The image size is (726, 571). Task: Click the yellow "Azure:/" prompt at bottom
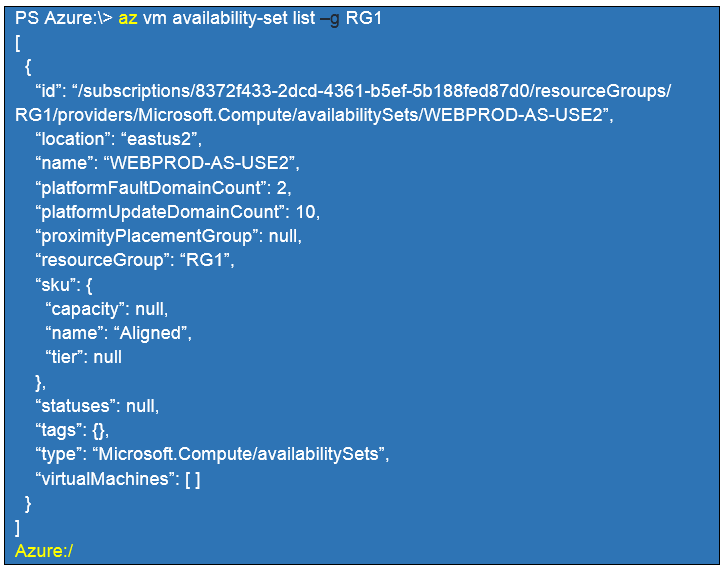[x=44, y=551]
